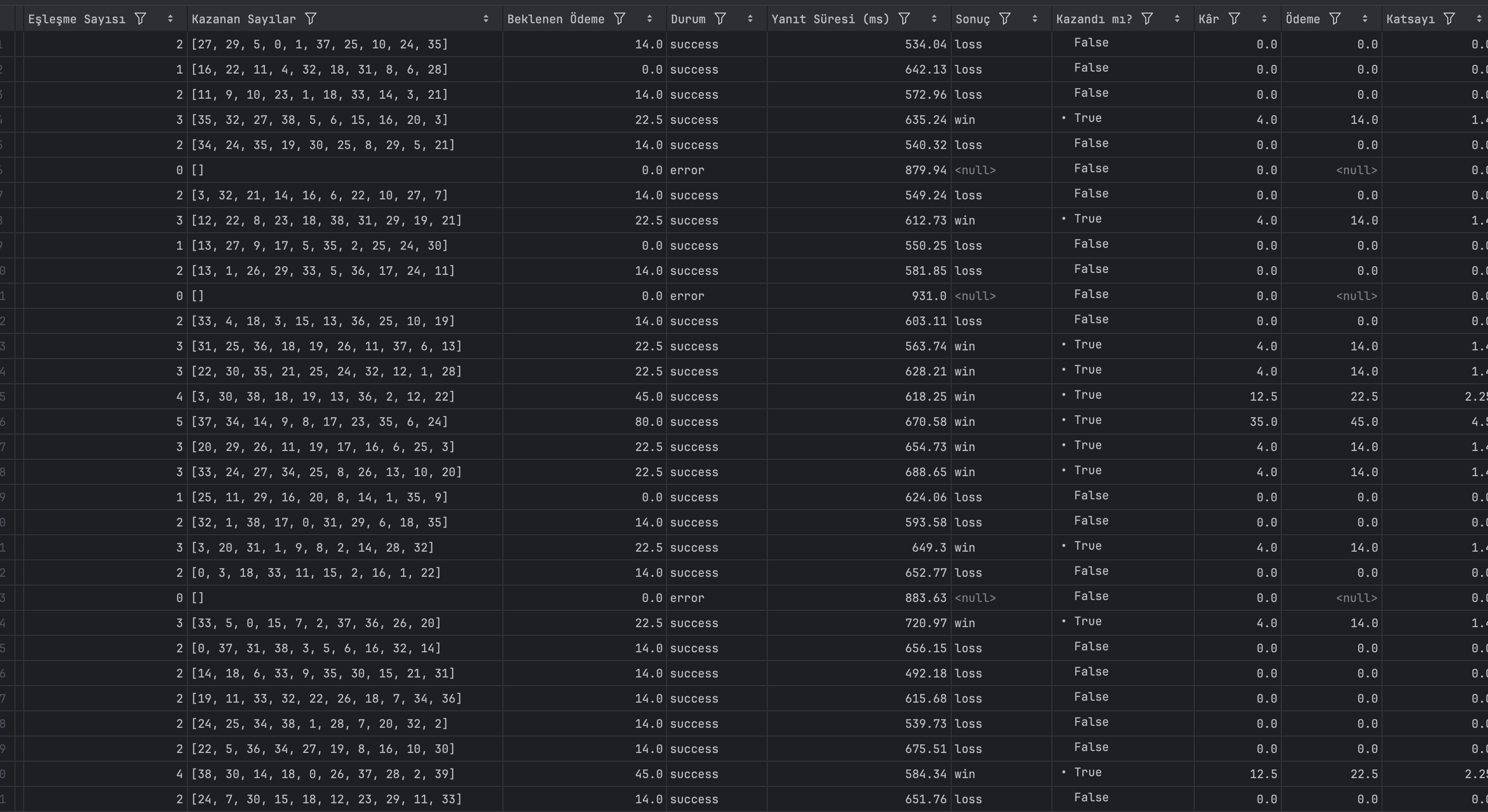Toggle False value in the first row

[x=1091, y=43]
